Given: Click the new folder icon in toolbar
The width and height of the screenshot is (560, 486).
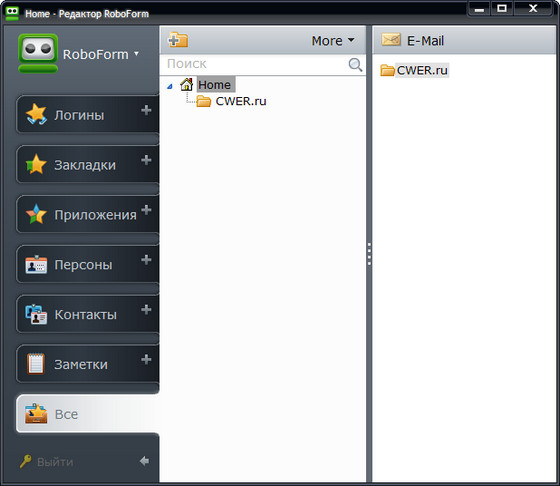Looking at the screenshot, I should point(178,40).
